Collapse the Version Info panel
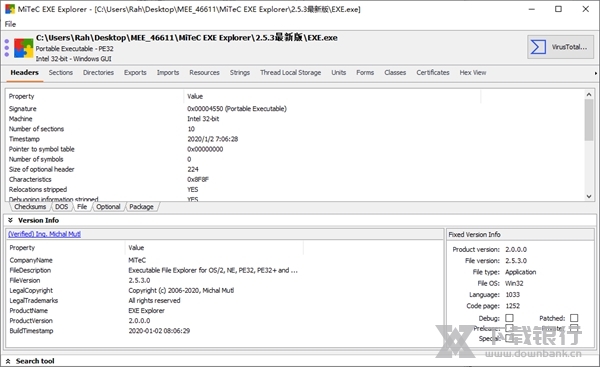The height and width of the screenshot is (367, 600). click(10, 220)
